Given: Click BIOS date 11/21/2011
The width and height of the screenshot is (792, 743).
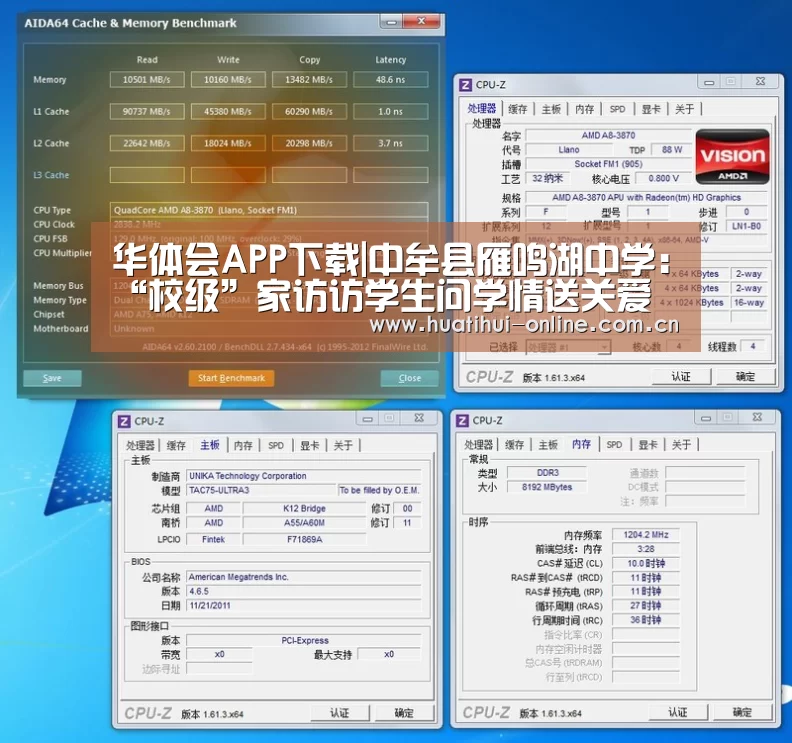Looking at the screenshot, I should tap(304, 606).
